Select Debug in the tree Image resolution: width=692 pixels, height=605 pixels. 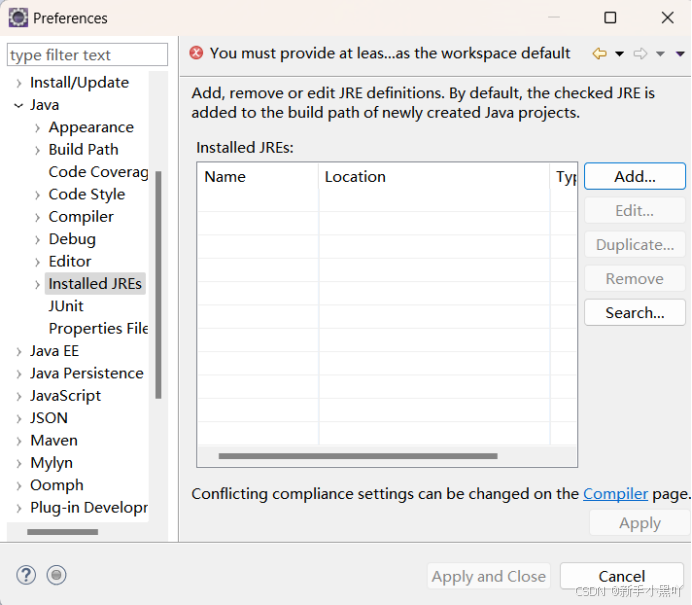point(72,239)
